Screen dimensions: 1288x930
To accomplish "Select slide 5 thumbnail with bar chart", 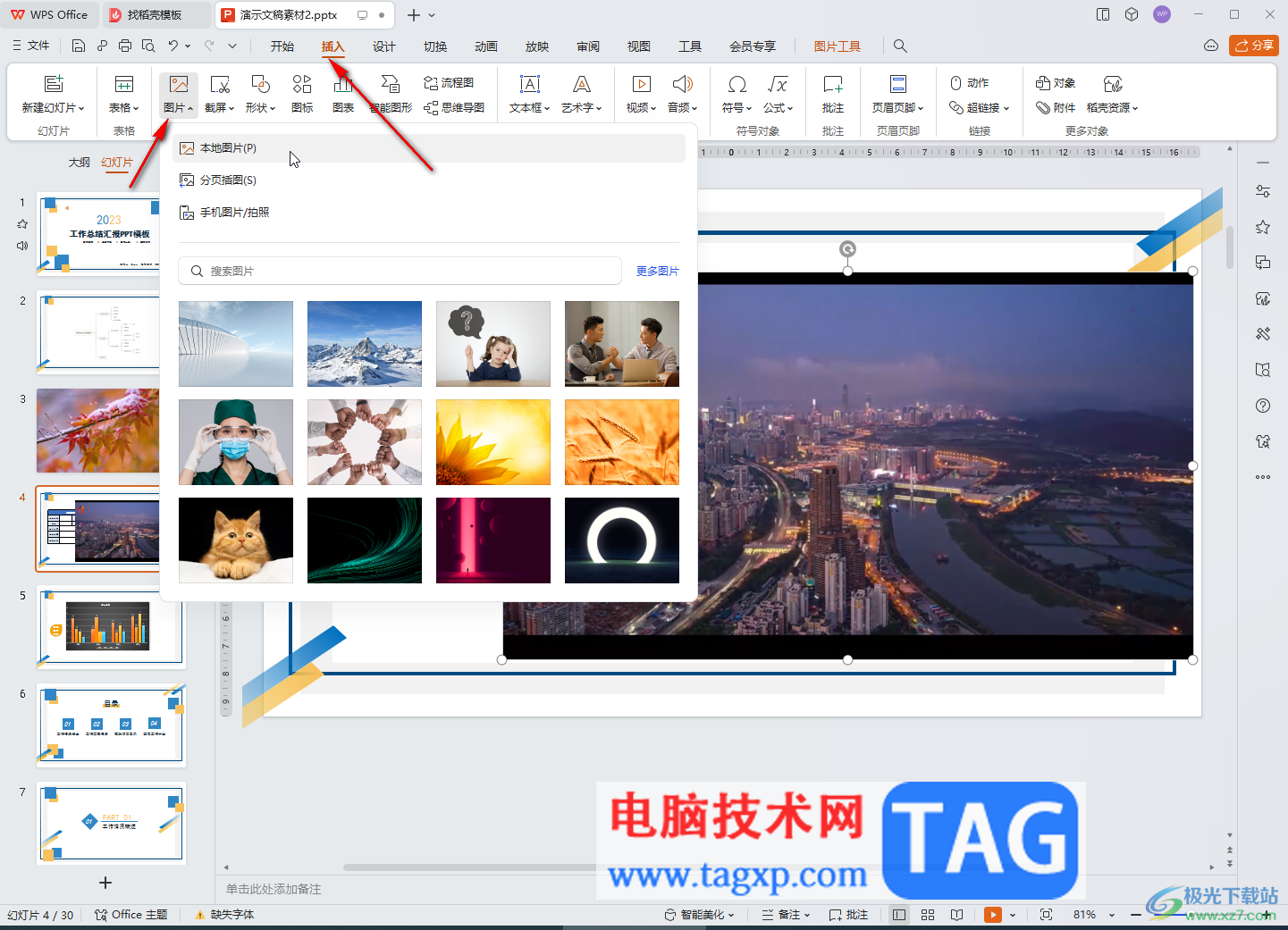I will tap(111, 626).
